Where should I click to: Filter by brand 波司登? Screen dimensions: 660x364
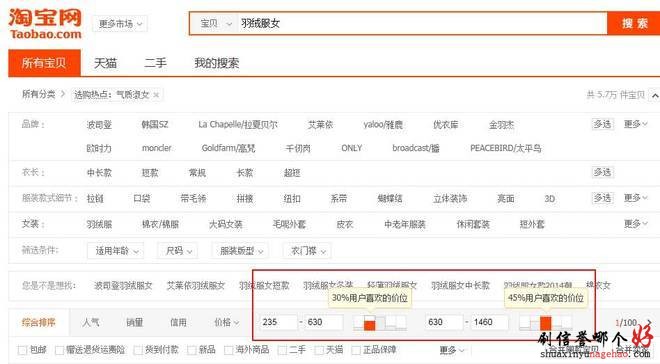(99, 125)
